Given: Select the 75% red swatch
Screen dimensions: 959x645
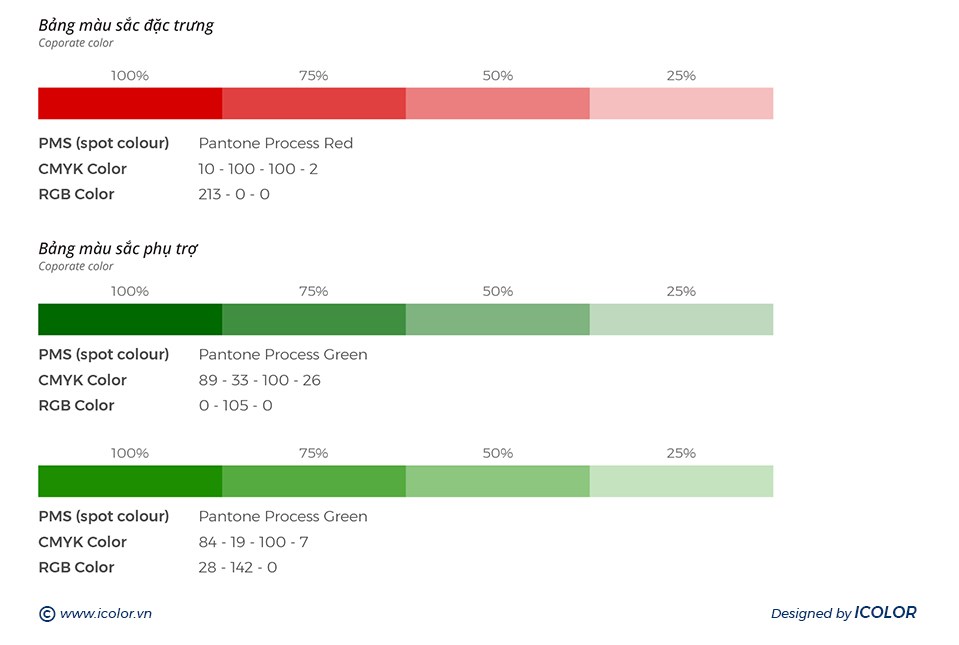Looking at the screenshot, I should (314, 103).
